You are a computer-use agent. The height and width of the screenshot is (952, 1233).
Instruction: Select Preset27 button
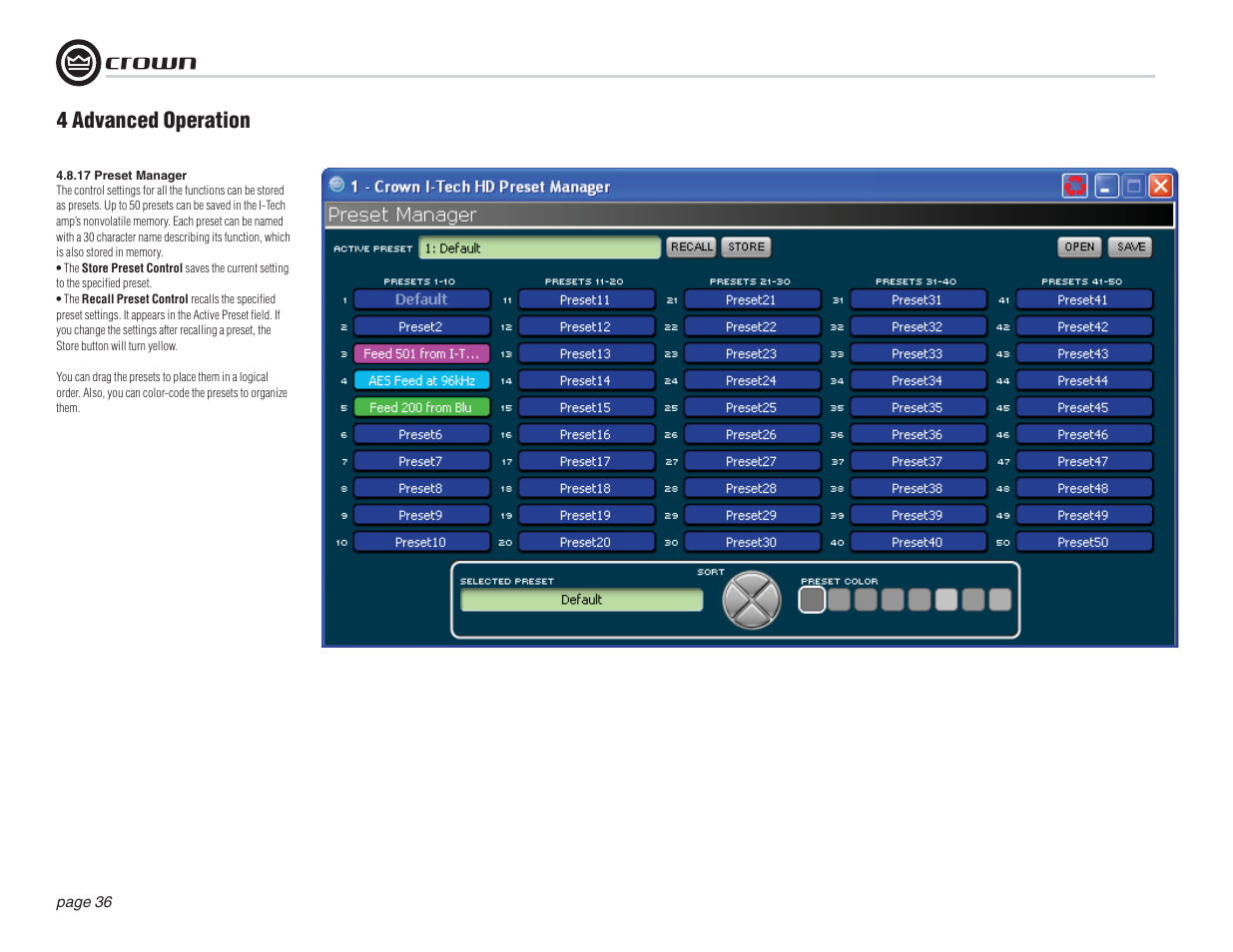pos(752,461)
